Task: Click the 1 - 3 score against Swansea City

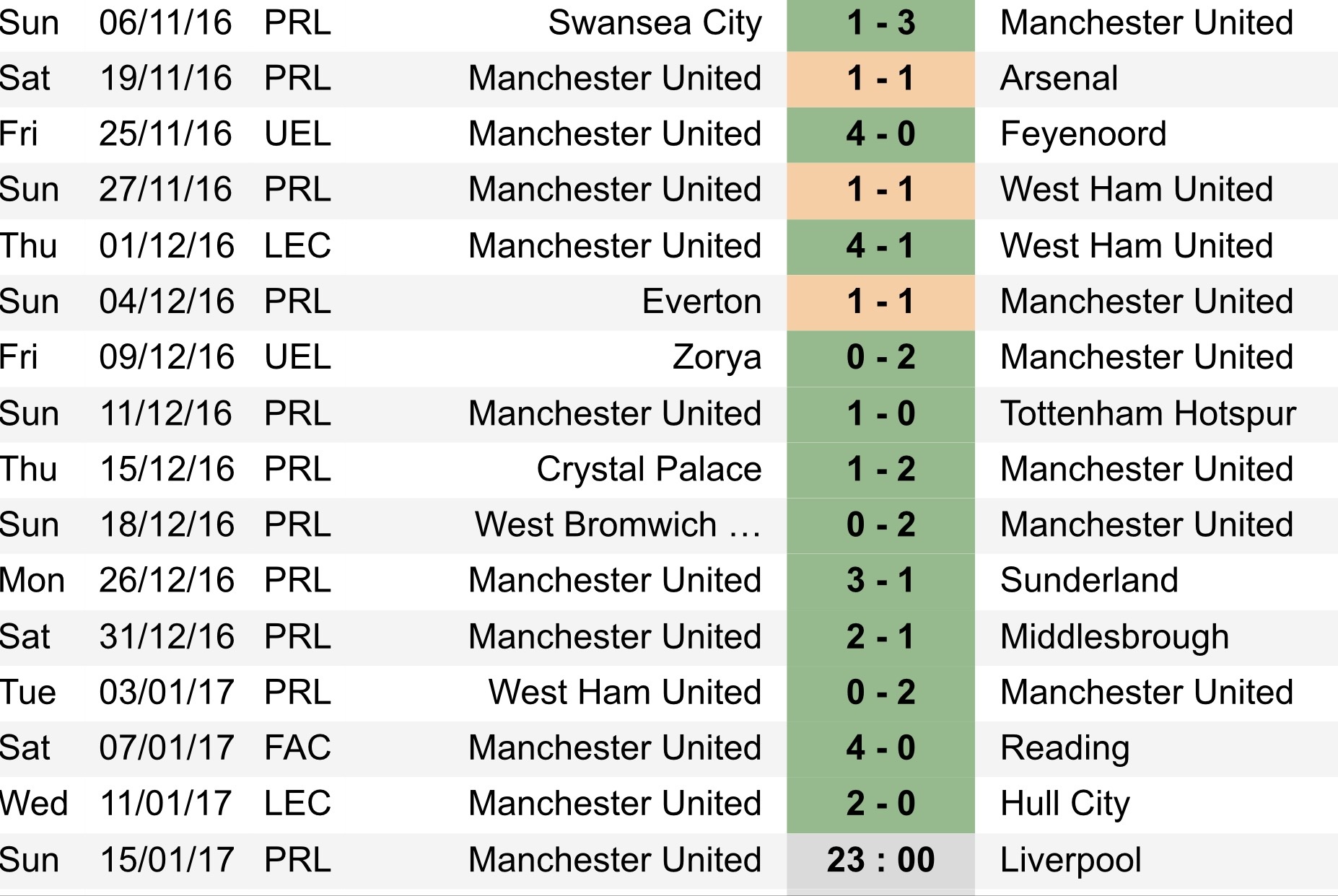Action: pos(880,23)
